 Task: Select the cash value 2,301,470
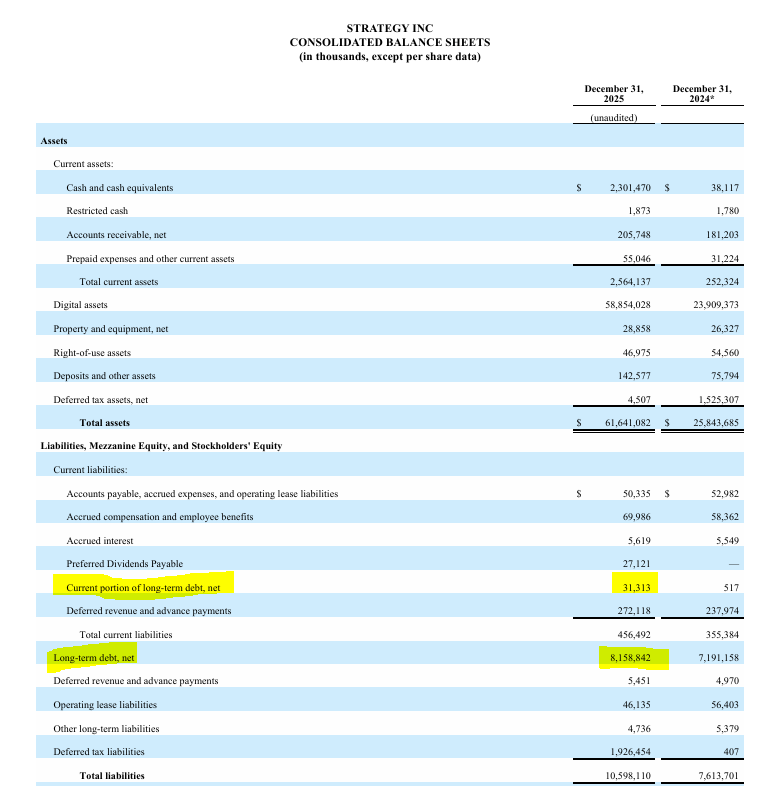click(630, 187)
